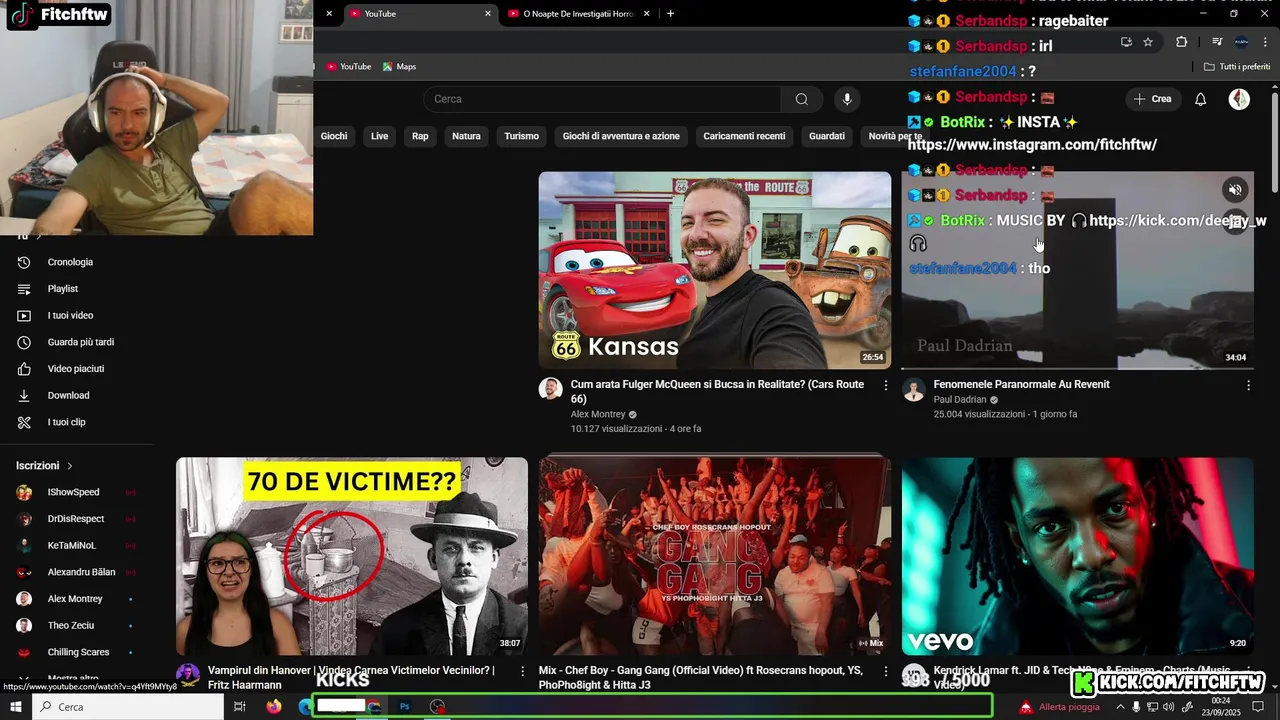This screenshot has width=1280, height=720.
Task: Unmute the Paul Dadrian video preview
Action: [x=1235, y=190]
